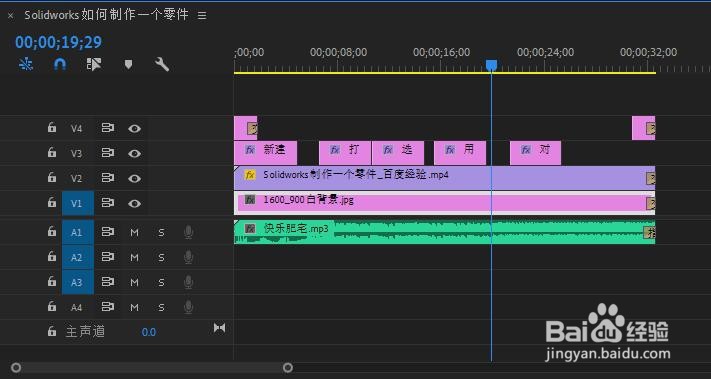Click the blue playhead marker

(491, 66)
